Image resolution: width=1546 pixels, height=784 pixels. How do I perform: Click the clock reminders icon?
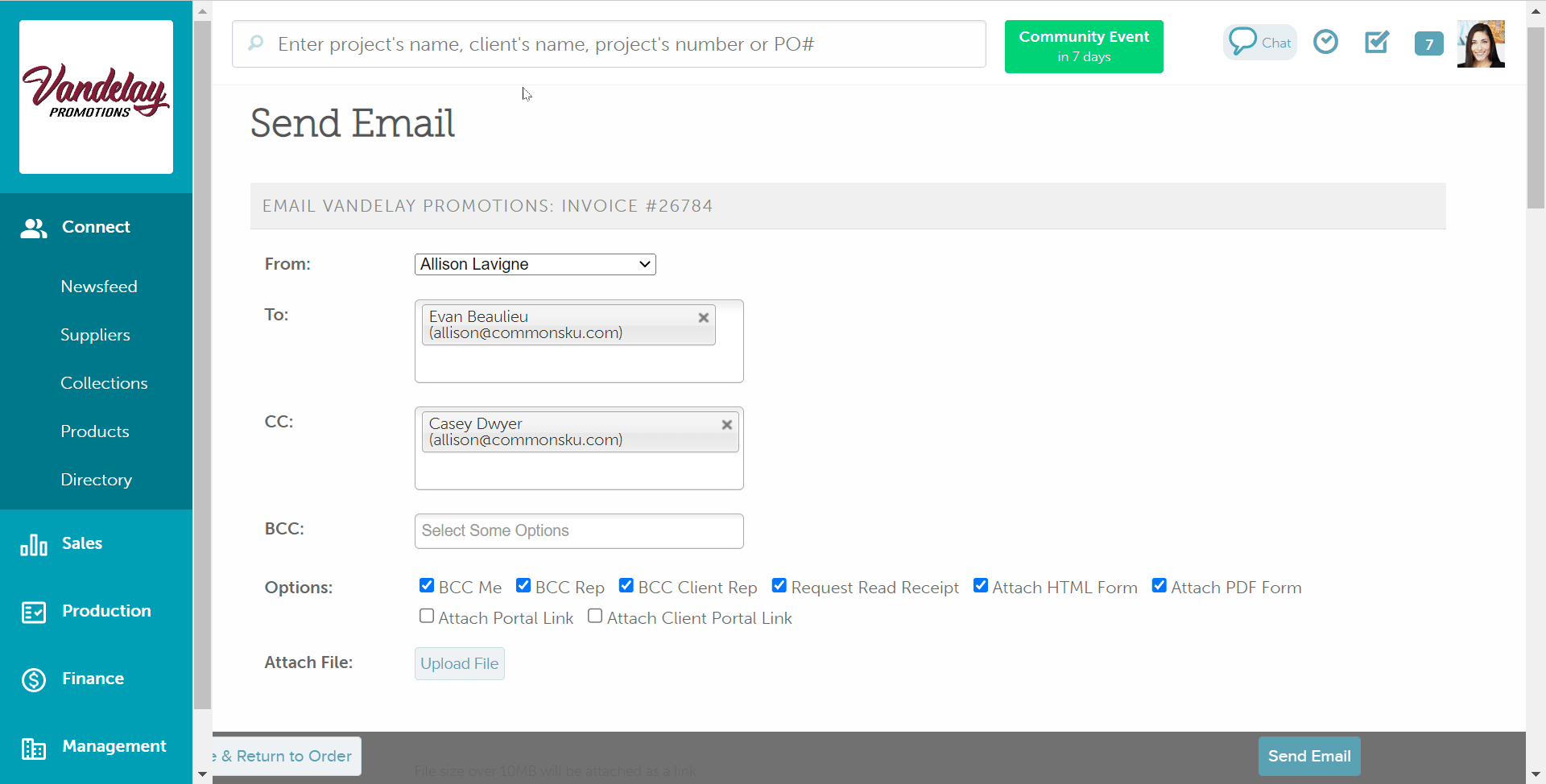pyautogui.click(x=1325, y=42)
